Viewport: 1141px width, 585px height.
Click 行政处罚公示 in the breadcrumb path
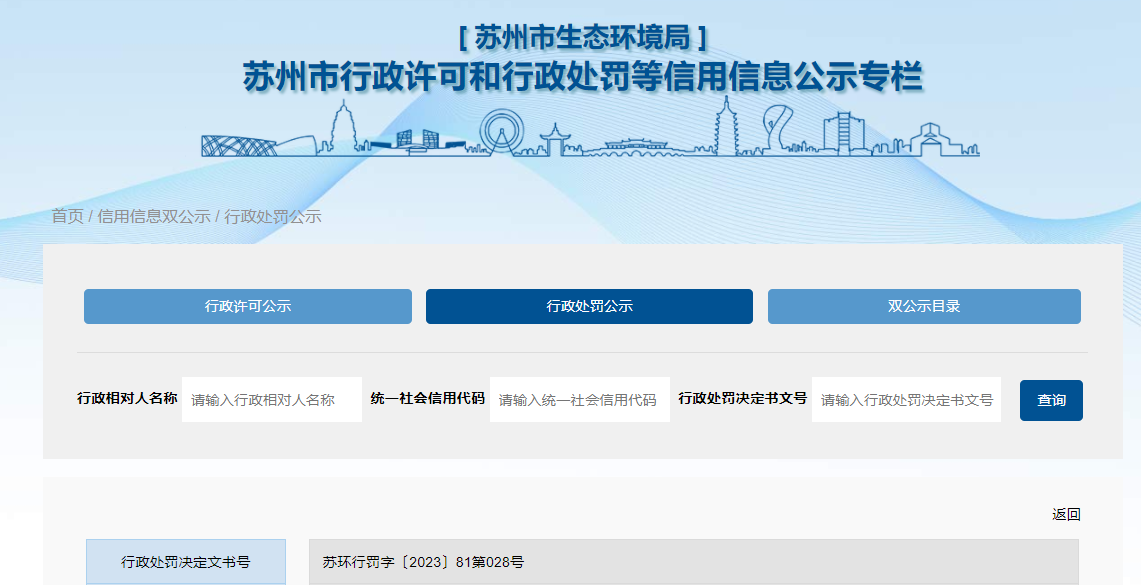click(x=272, y=216)
